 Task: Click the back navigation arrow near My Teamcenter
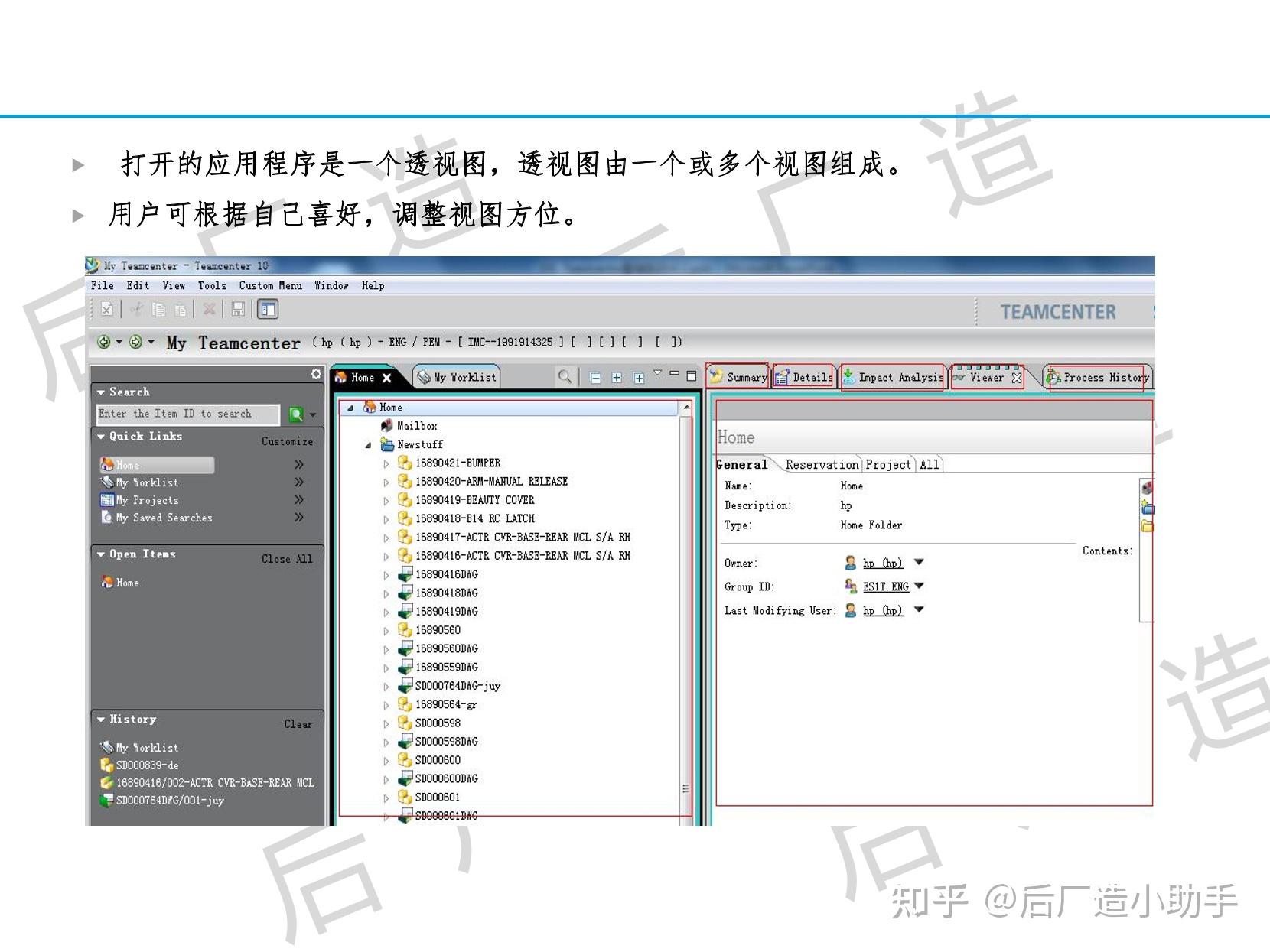104,341
